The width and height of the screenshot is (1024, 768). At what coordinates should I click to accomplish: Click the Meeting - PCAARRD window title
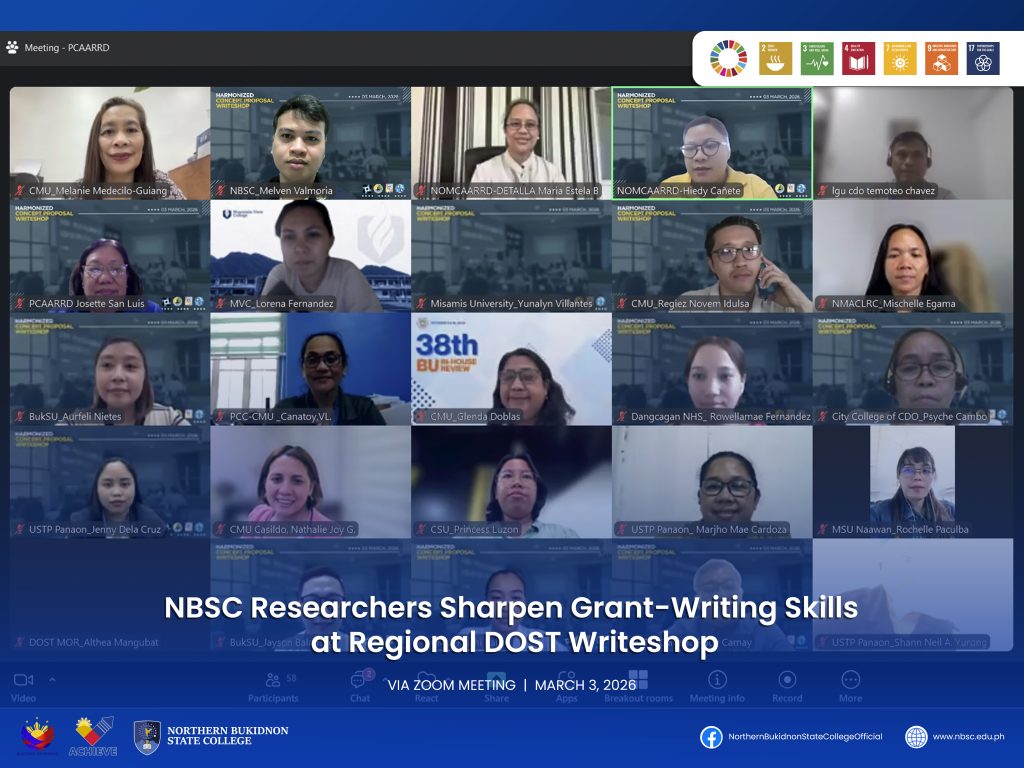click(67, 48)
